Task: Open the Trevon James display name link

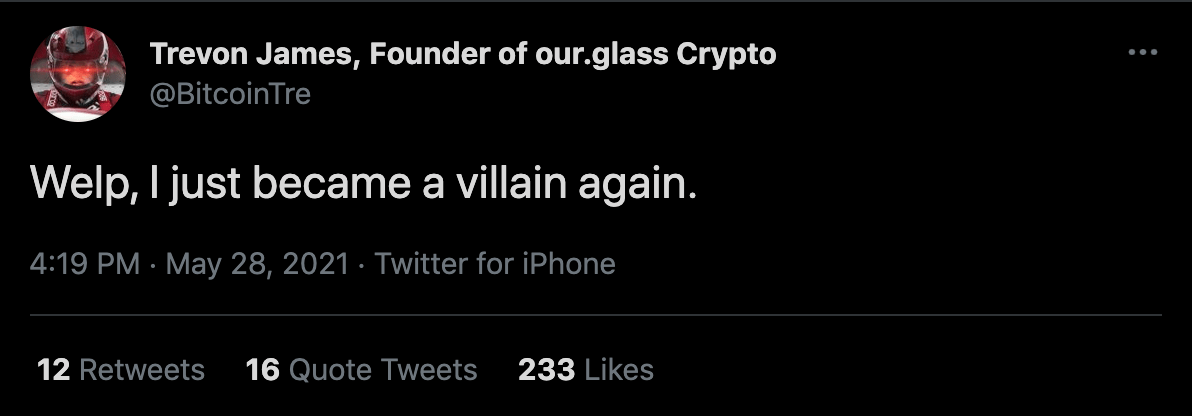Action: (x=462, y=54)
